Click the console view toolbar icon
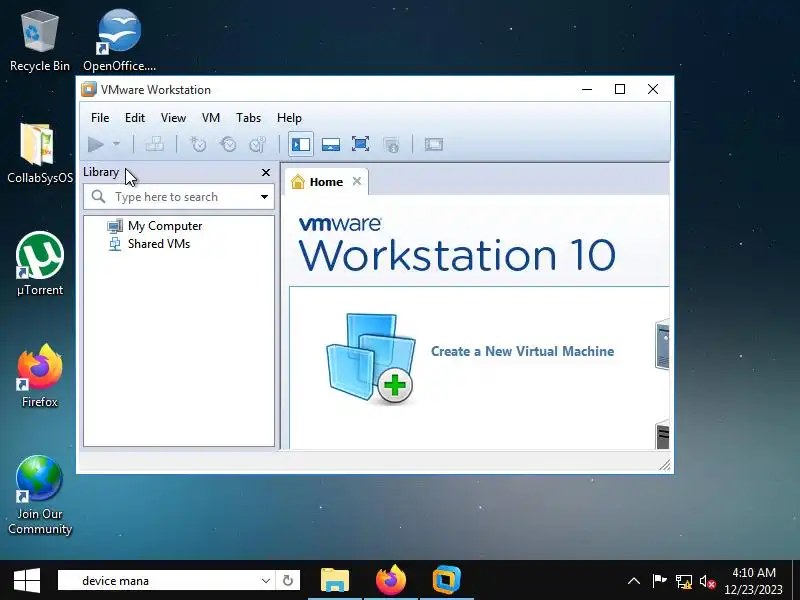 coord(434,144)
